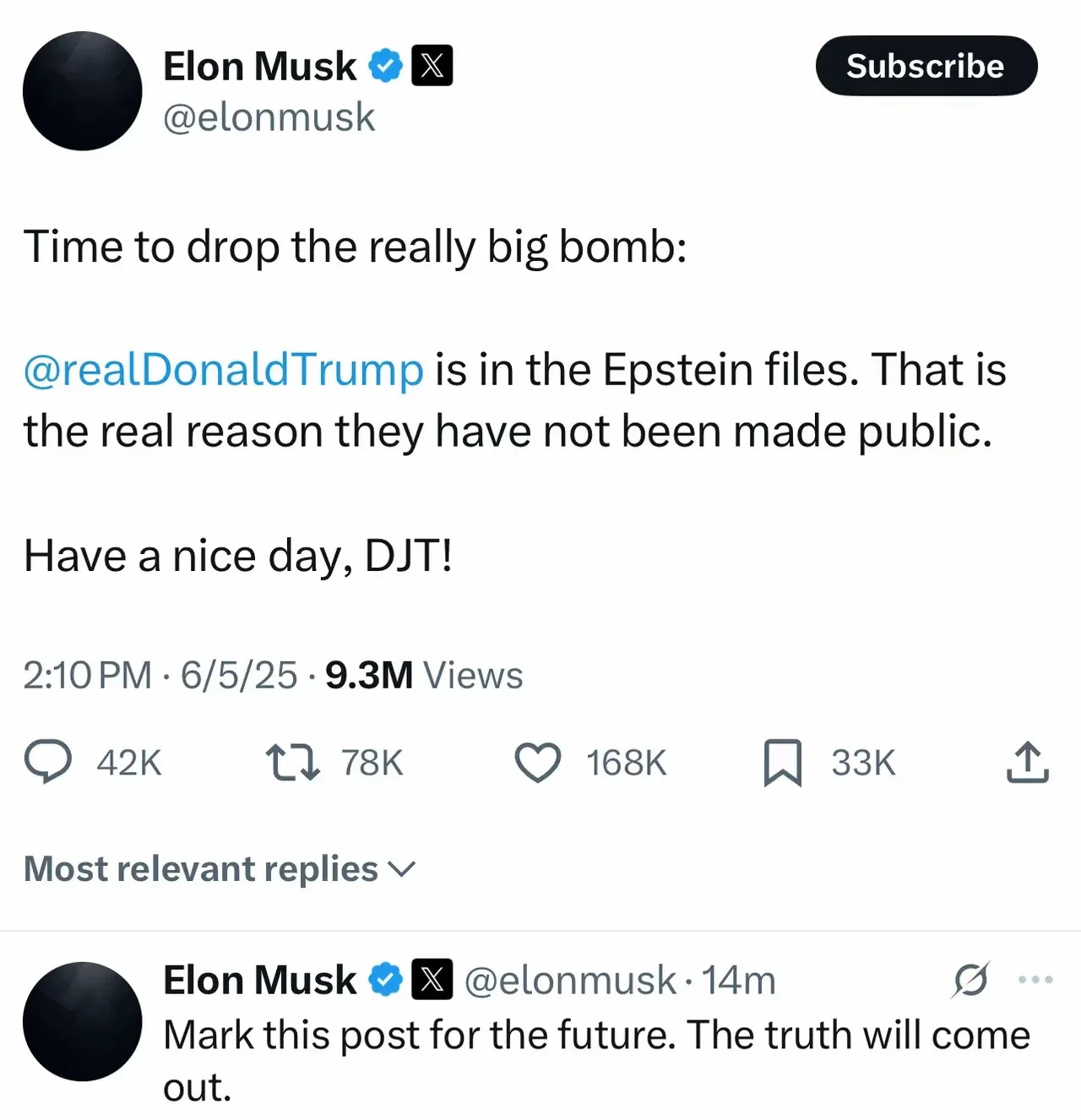The width and height of the screenshot is (1081, 1120).
Task: Click blue verified badge in post header
Action: (385, 66)
